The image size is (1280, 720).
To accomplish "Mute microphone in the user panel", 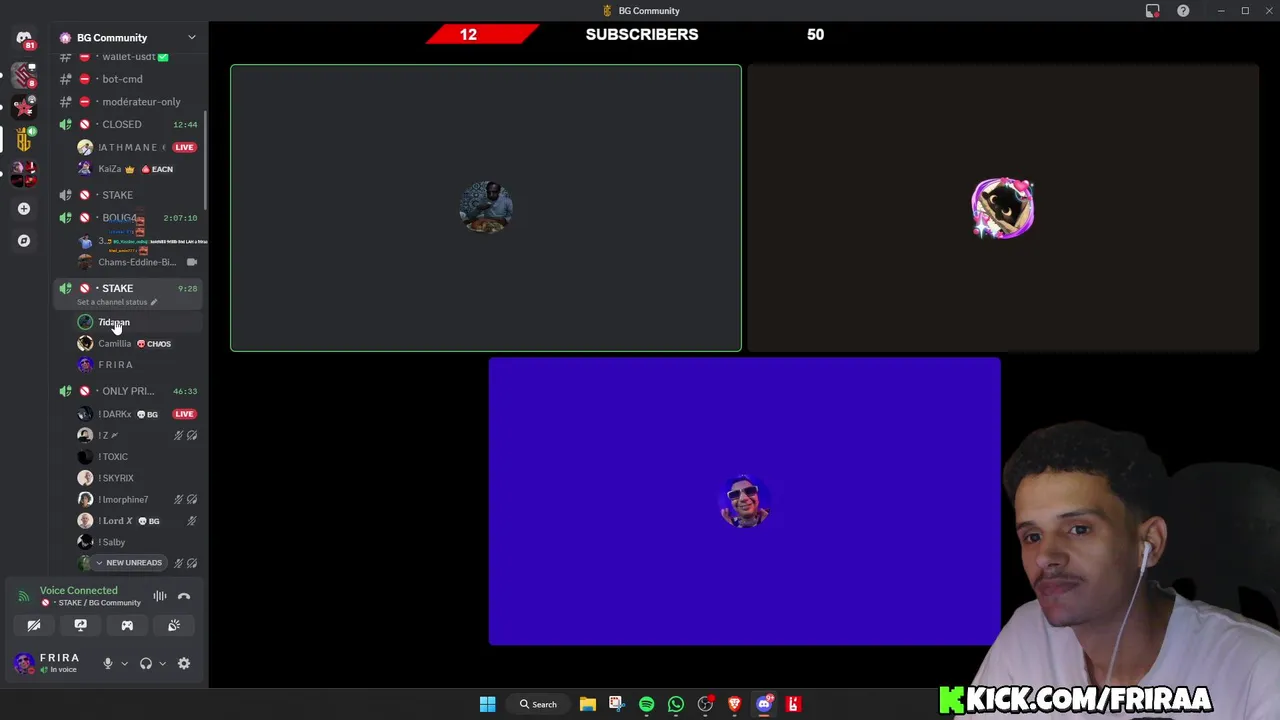I will [108, 663].
